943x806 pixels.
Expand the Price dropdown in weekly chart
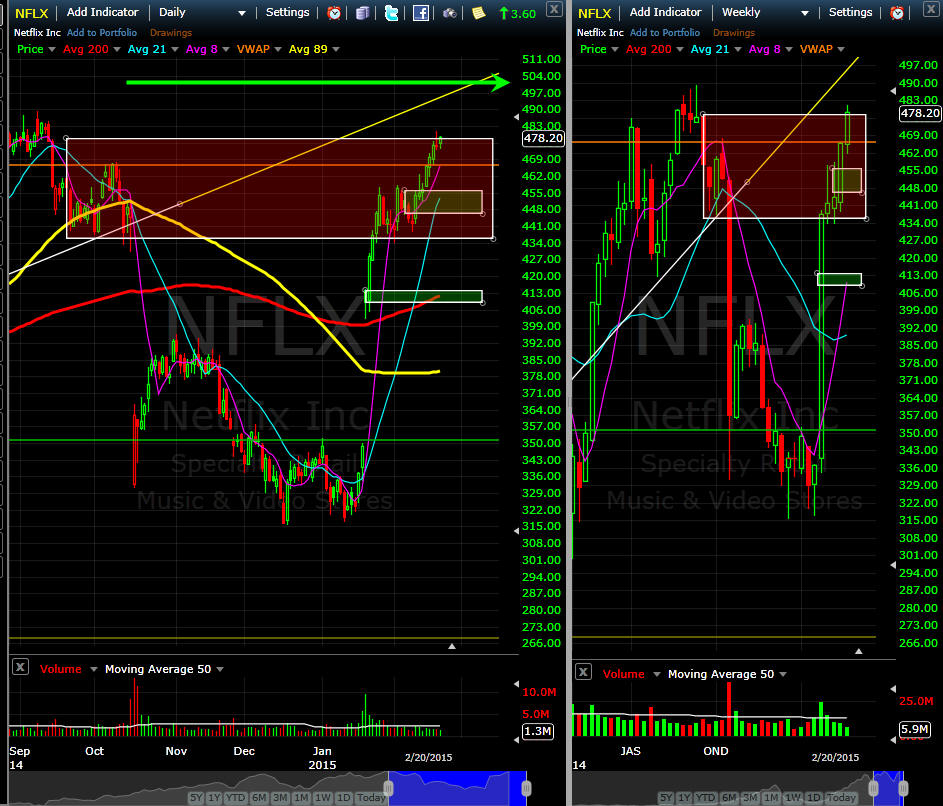[x=615, y=49]
